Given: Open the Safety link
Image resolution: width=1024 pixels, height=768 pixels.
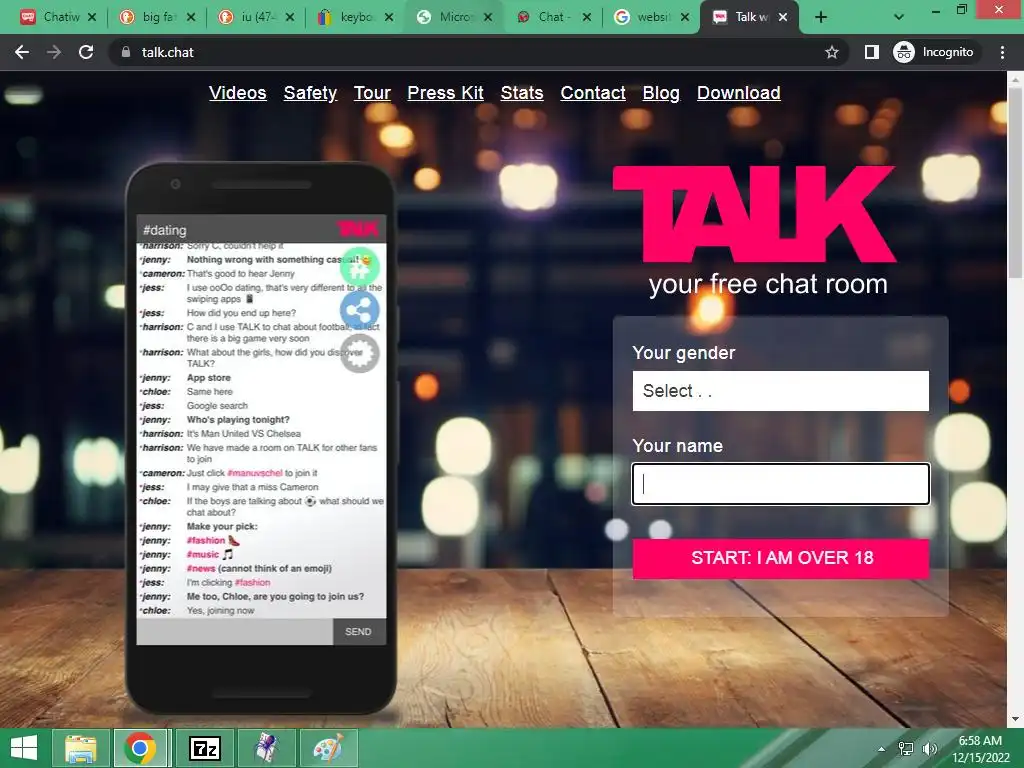Looking at the screenshot, I should pos(310,93).
